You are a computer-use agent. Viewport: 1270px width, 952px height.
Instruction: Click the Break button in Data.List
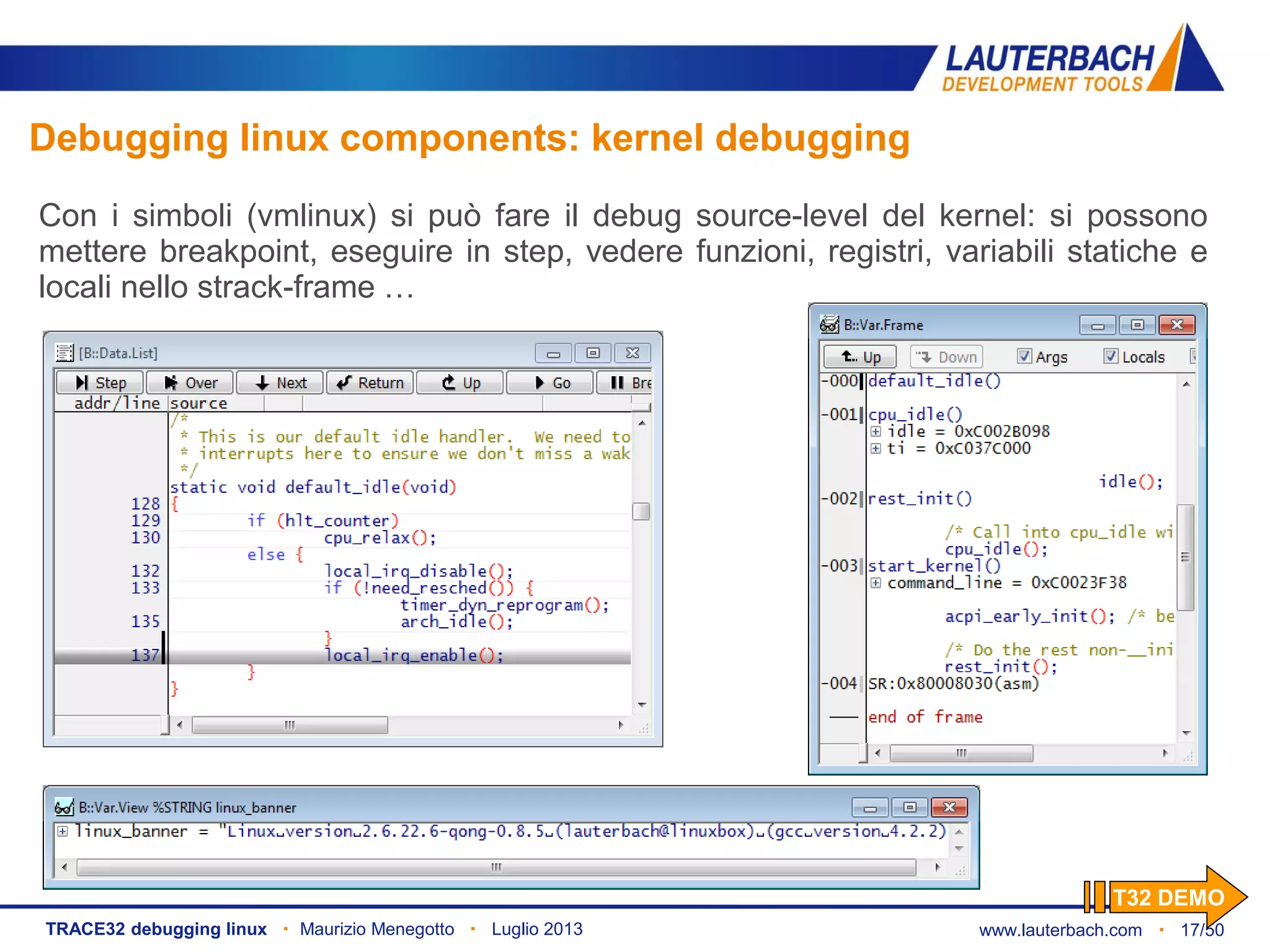[x=624, y=382]
